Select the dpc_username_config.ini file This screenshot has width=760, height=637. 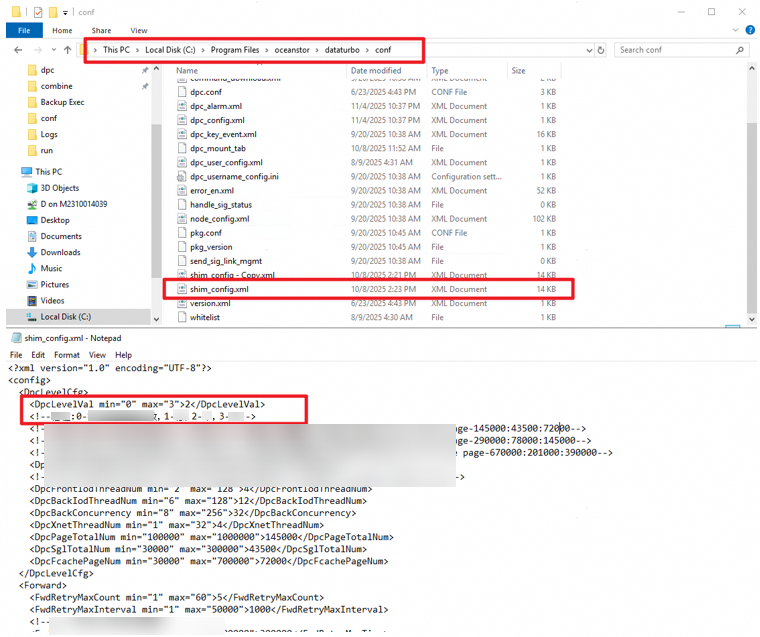pos(234,176)
